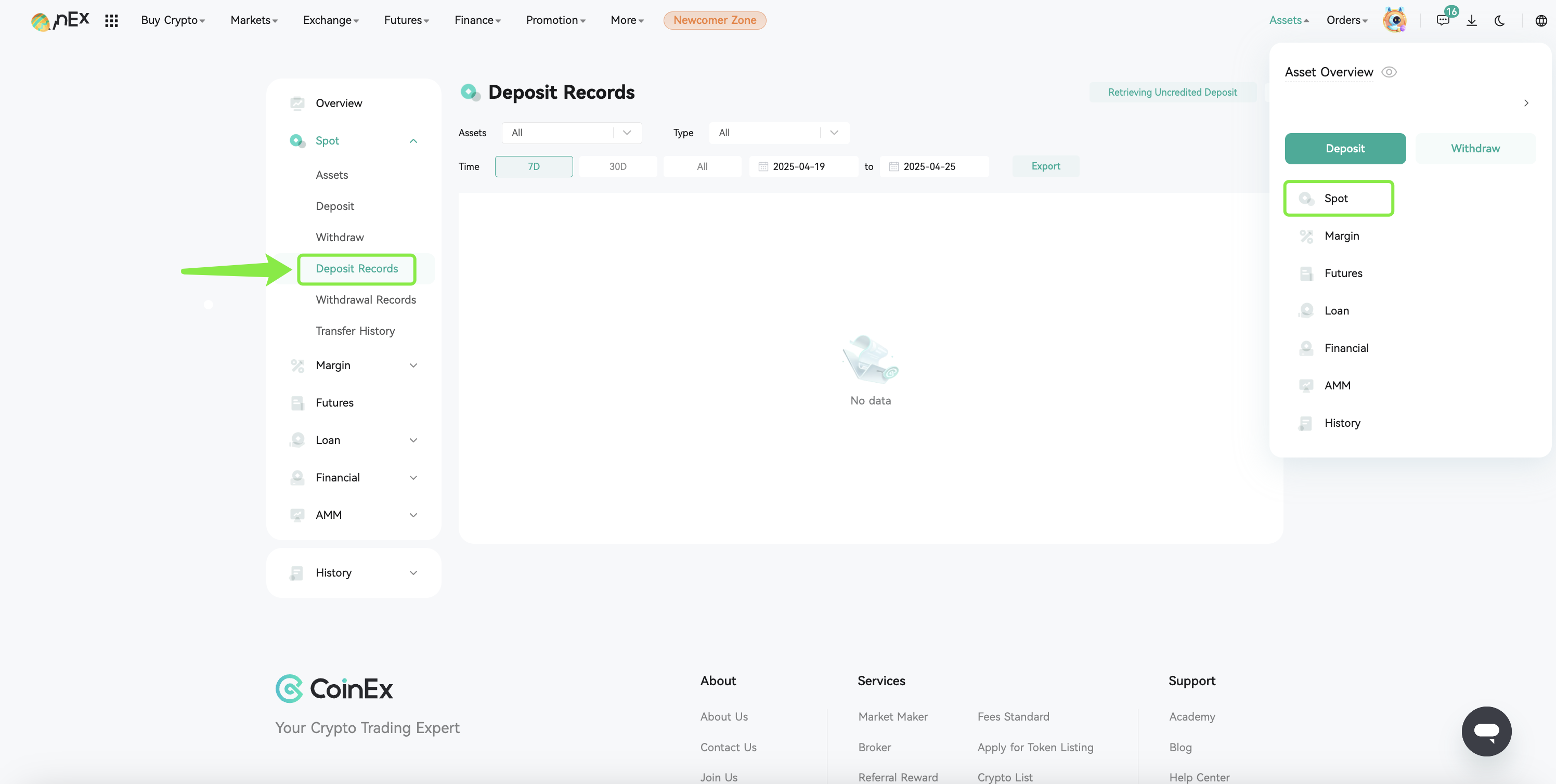Viewport: 1556px width, 784px height.
Task: Click the Export button
Action: (x=1045, y=167)
